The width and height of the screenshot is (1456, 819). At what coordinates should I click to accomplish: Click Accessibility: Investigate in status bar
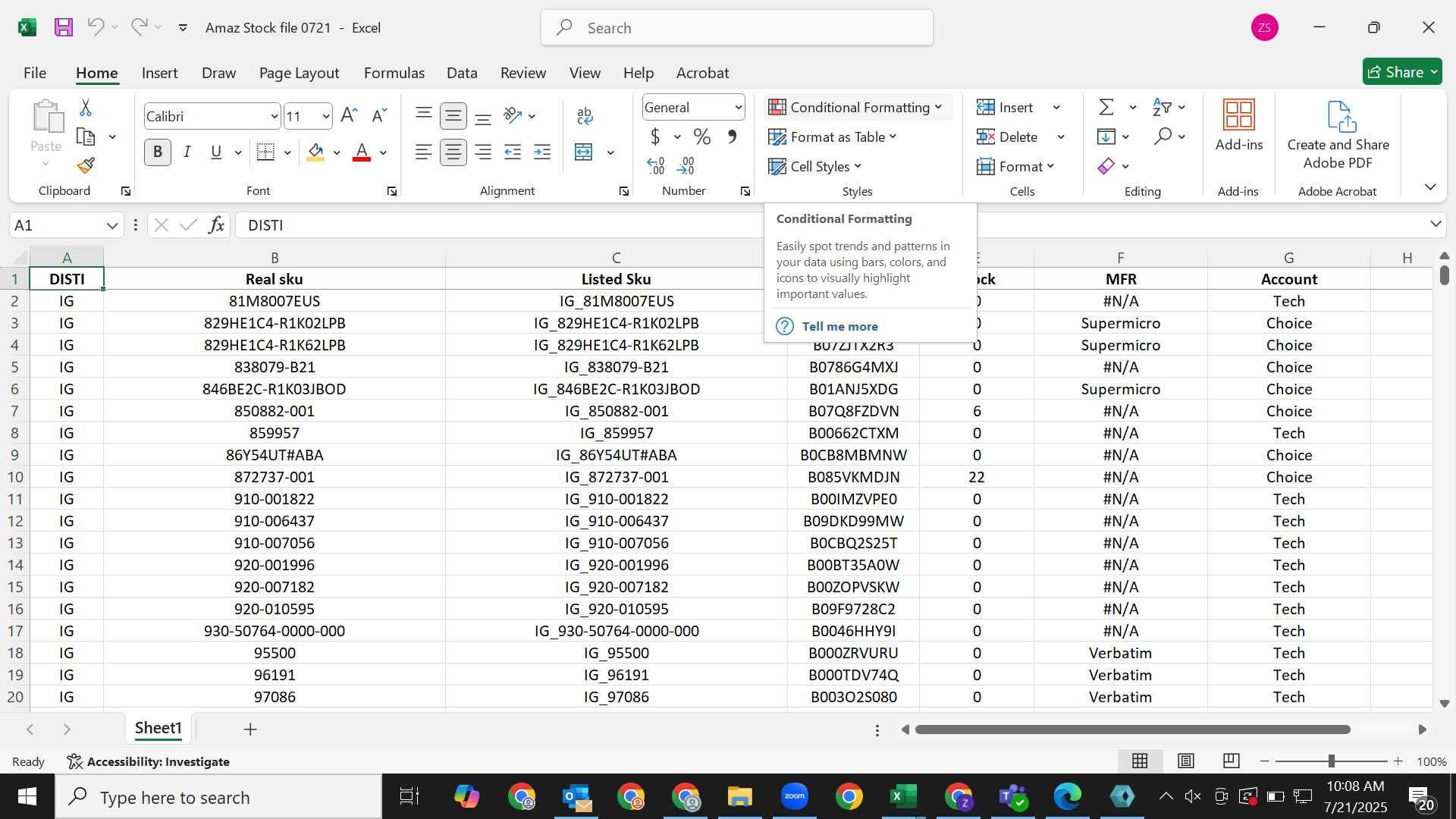pos(149,761)
